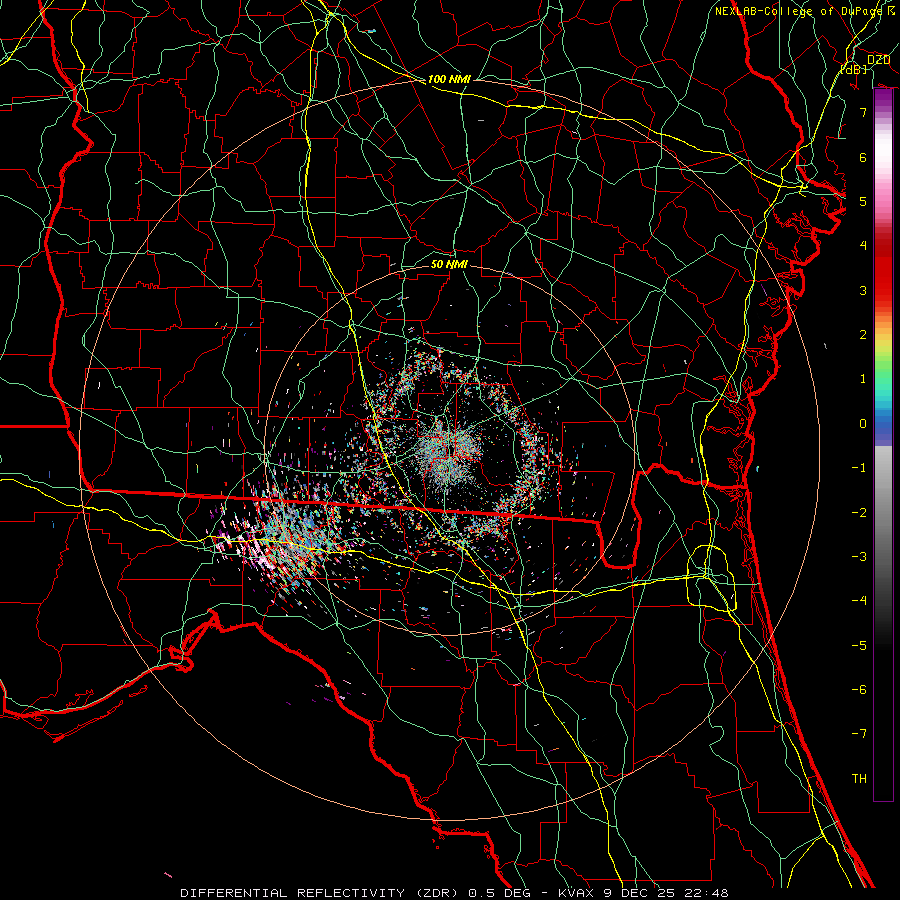Click the DZD legend title
Viewport: 900px width, 900px height.
878,60
